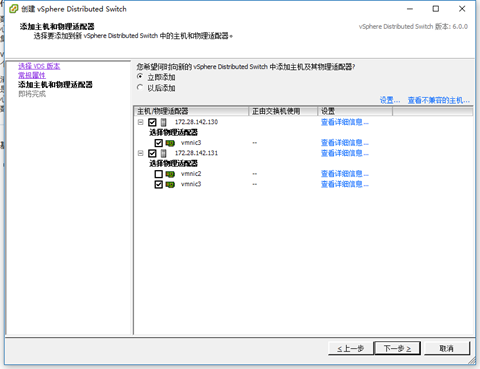Click the host icon for 172.28.142.130
The image size is (480, 369).
pos(163,122)
